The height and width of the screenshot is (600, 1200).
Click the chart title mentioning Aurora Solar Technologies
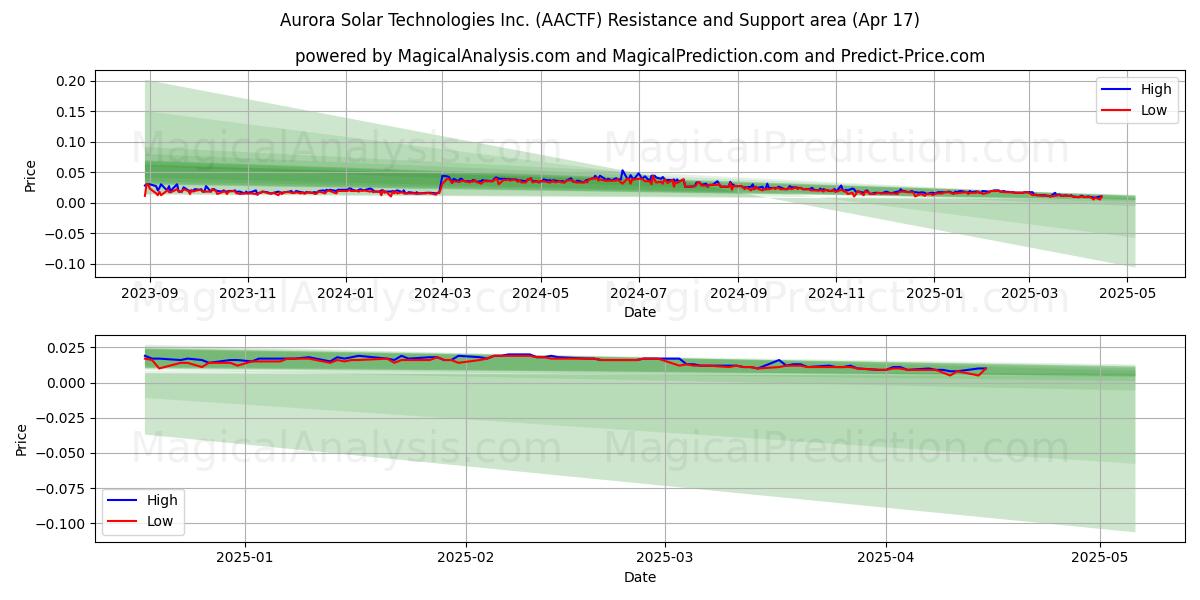tap(600, 20)
